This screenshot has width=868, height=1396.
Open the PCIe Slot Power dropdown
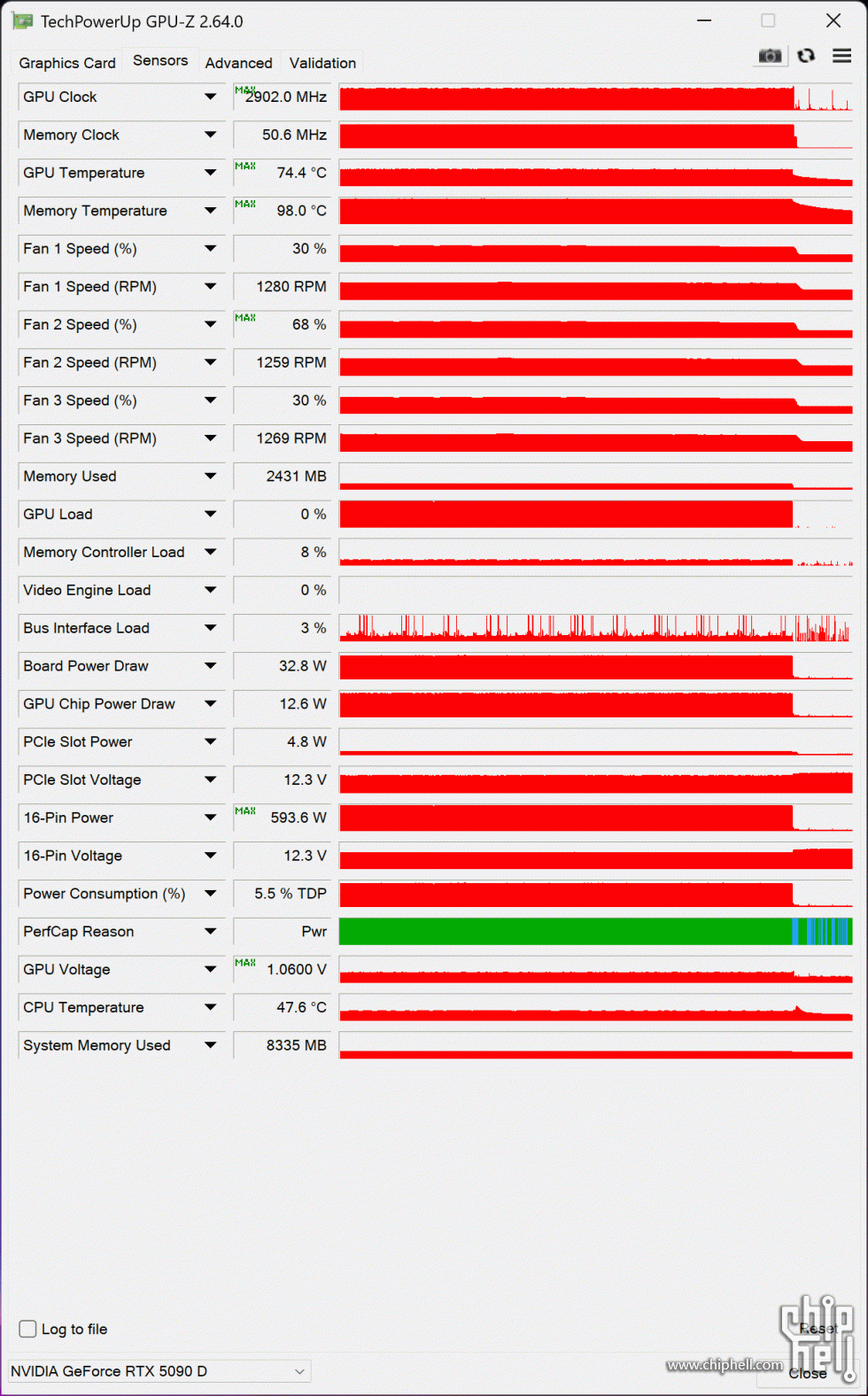210,742
